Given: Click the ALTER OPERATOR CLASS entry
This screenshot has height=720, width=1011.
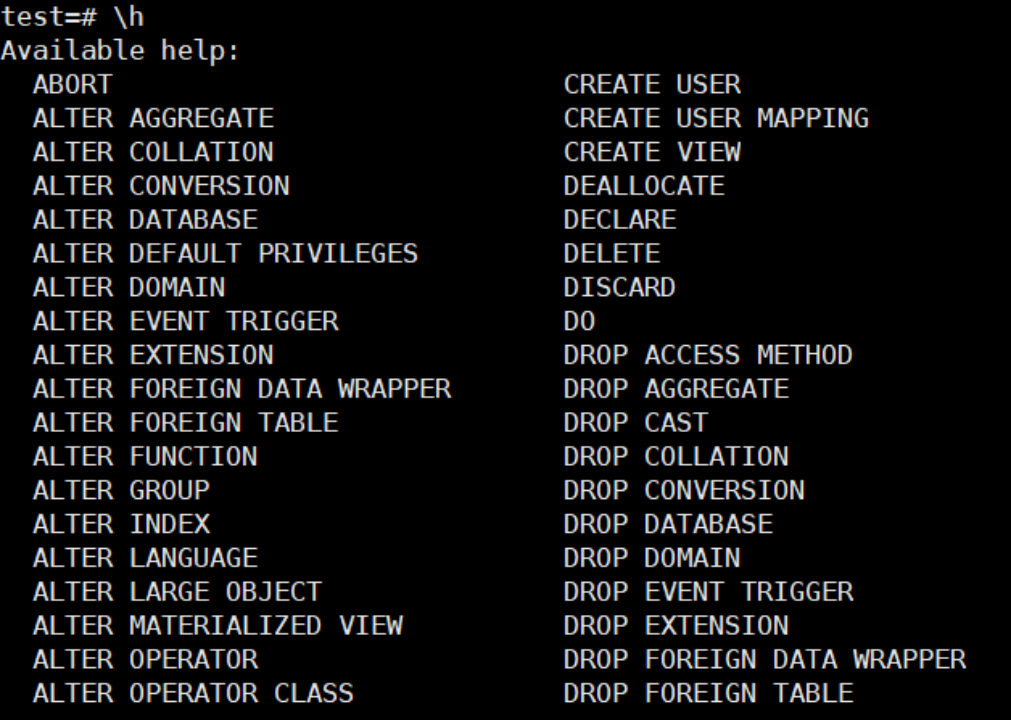Looking at the screenshot, I should [x=193, y=693].
